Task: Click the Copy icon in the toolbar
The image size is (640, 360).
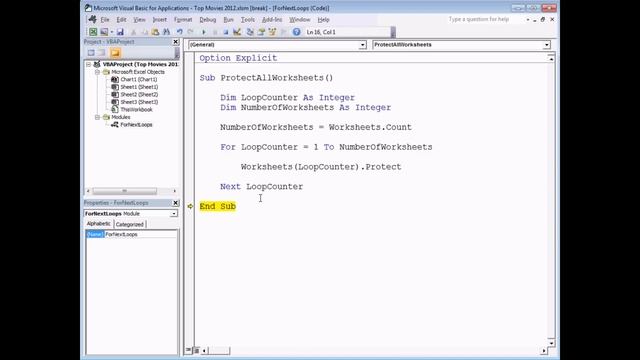Action: 144,32
